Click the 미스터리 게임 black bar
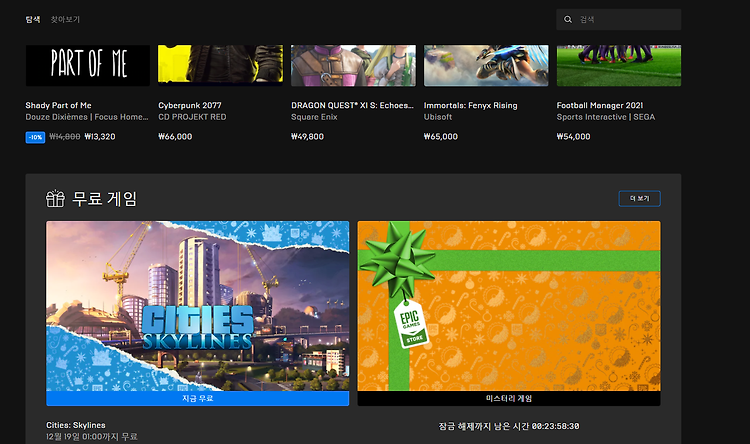This screenshot has width=750, height=444. pyautogui.click(x=509, y=398)
